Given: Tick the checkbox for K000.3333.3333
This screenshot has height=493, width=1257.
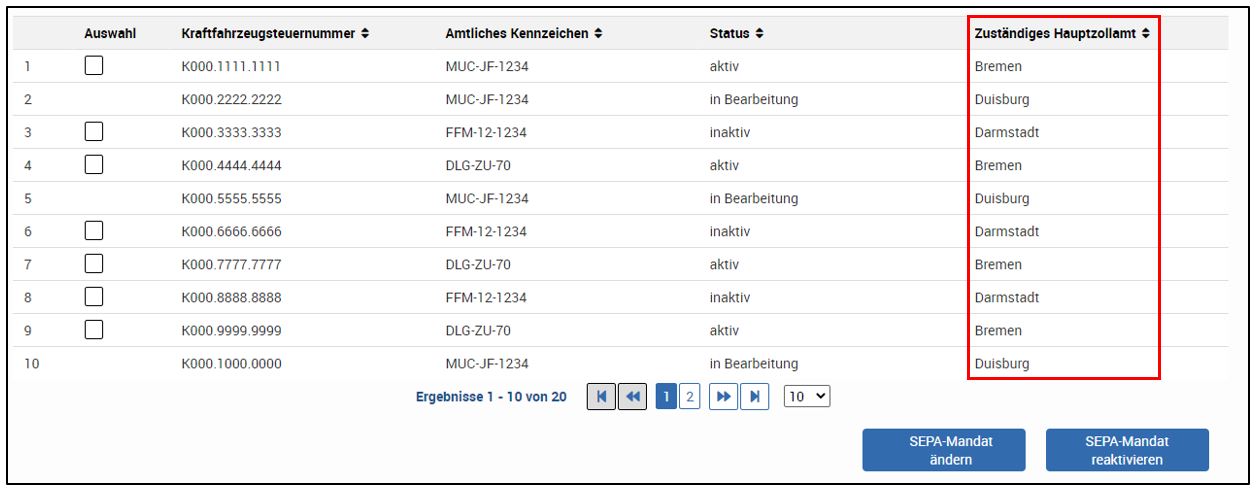Looking at the screenshot, I should 94,132.
